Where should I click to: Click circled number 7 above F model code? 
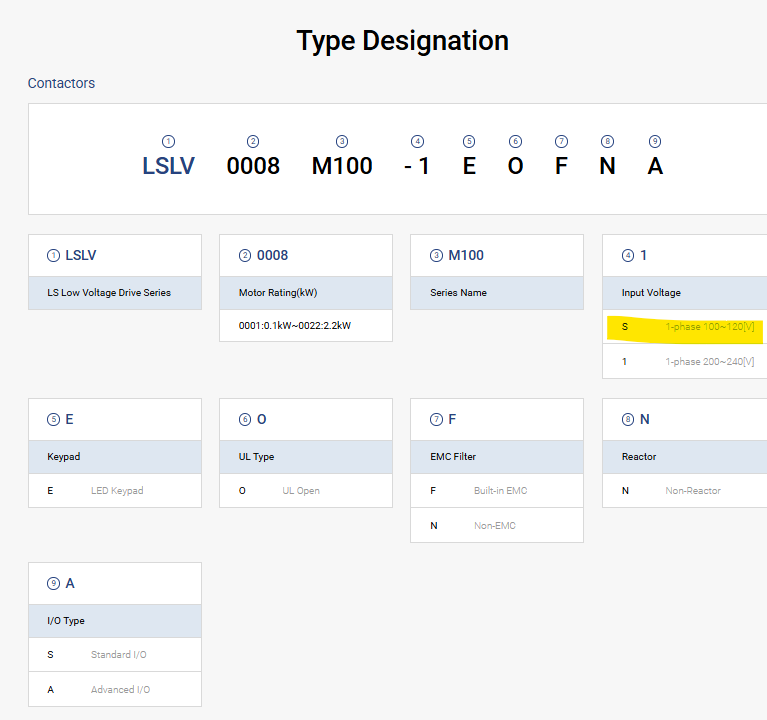click(561, 142)
